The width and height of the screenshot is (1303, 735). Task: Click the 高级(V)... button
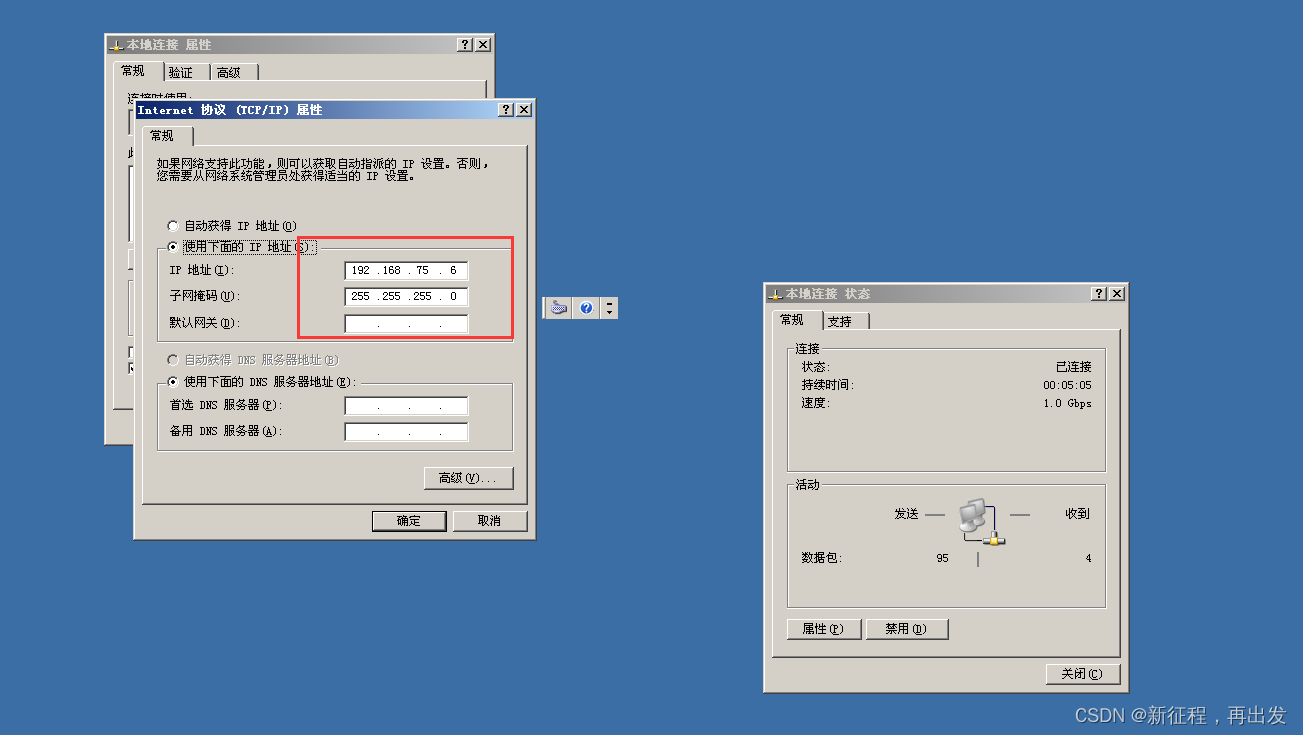click(x=468, y=478)
